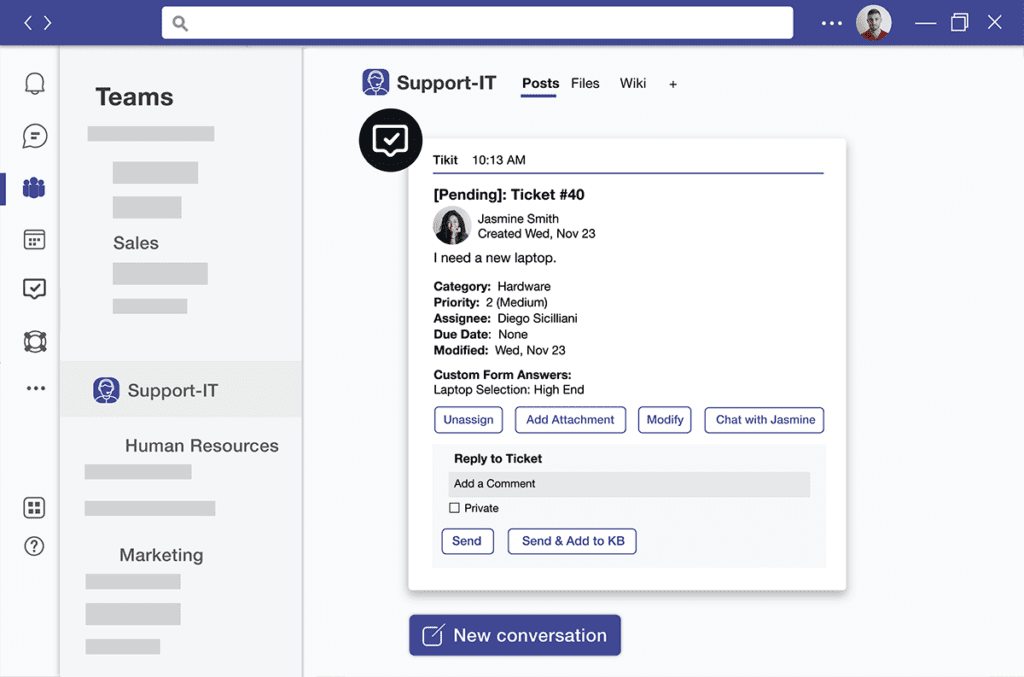This screenshot has width=1024, height=677.
Task: Click the 'Jasmine Smith' name
Action: pyautogui.click(x=518, y=219)
